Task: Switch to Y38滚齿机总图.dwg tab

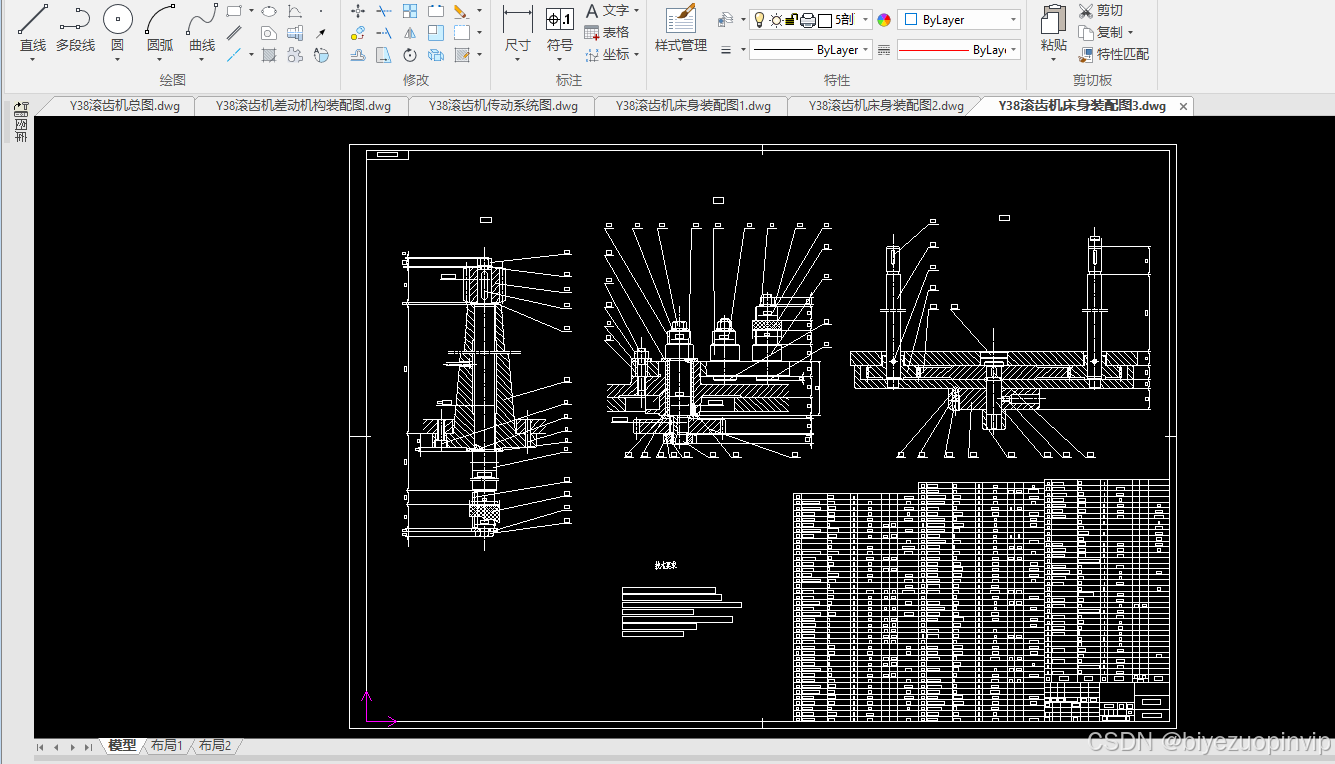Action: click(x=124, y=106)
